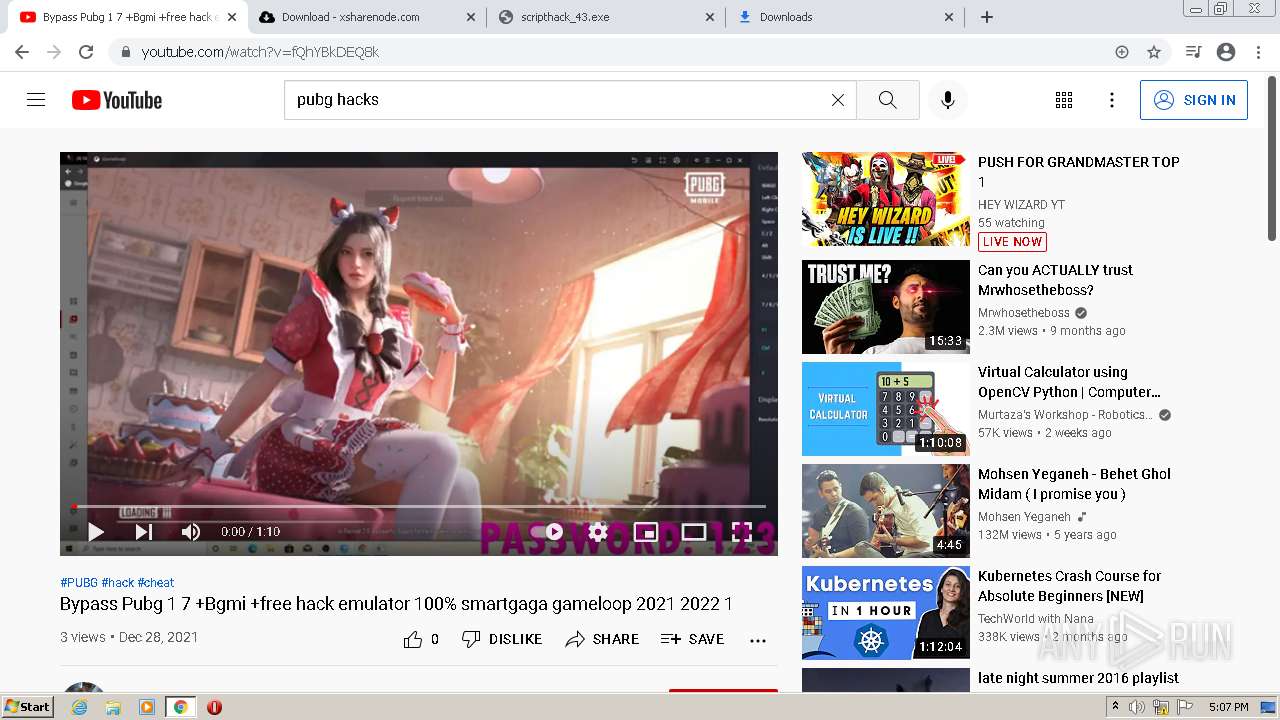Viewport: 1280px width, 720px height.
Task: Open the YouTube hamburger guide menu
Action: 36,100
